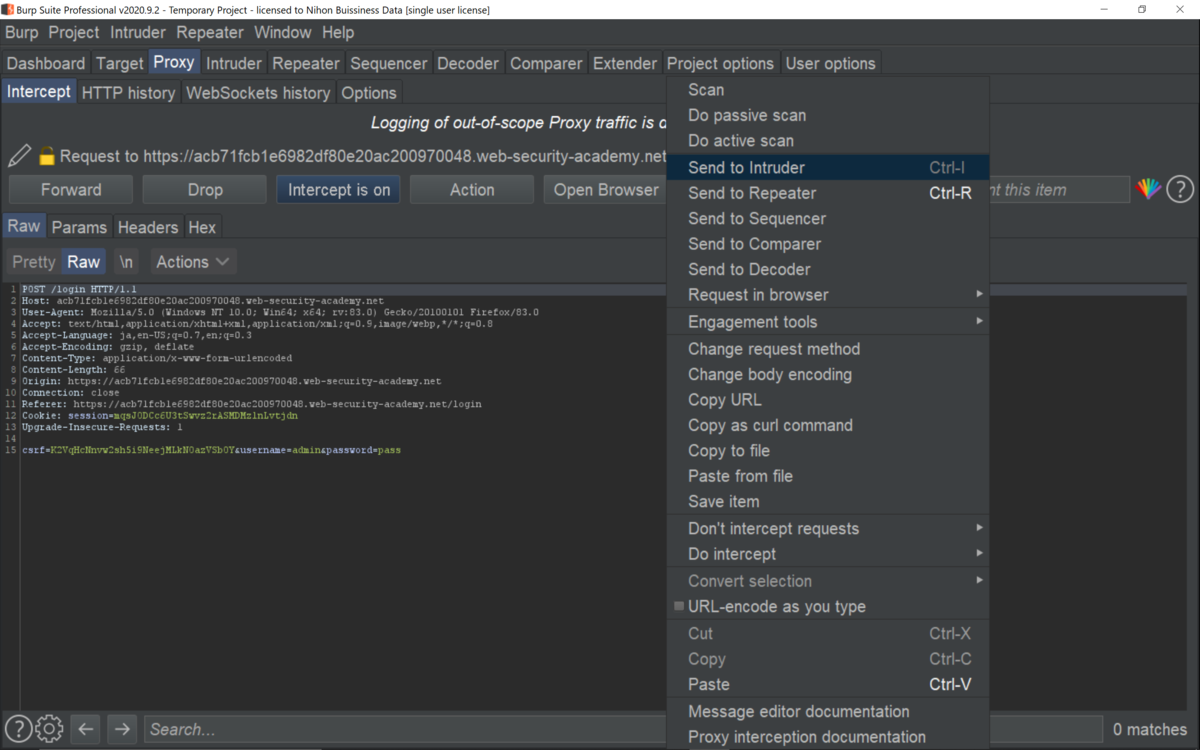This screenshot has height=750, width=1200.
Task: Go to previous search match arrow
Action: pyautogui.click(x=86, y=729)
